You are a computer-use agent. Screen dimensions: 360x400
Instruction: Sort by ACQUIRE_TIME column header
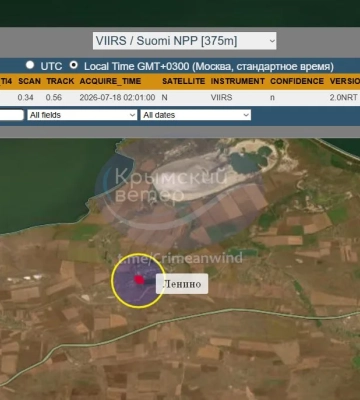pos(110,81)
